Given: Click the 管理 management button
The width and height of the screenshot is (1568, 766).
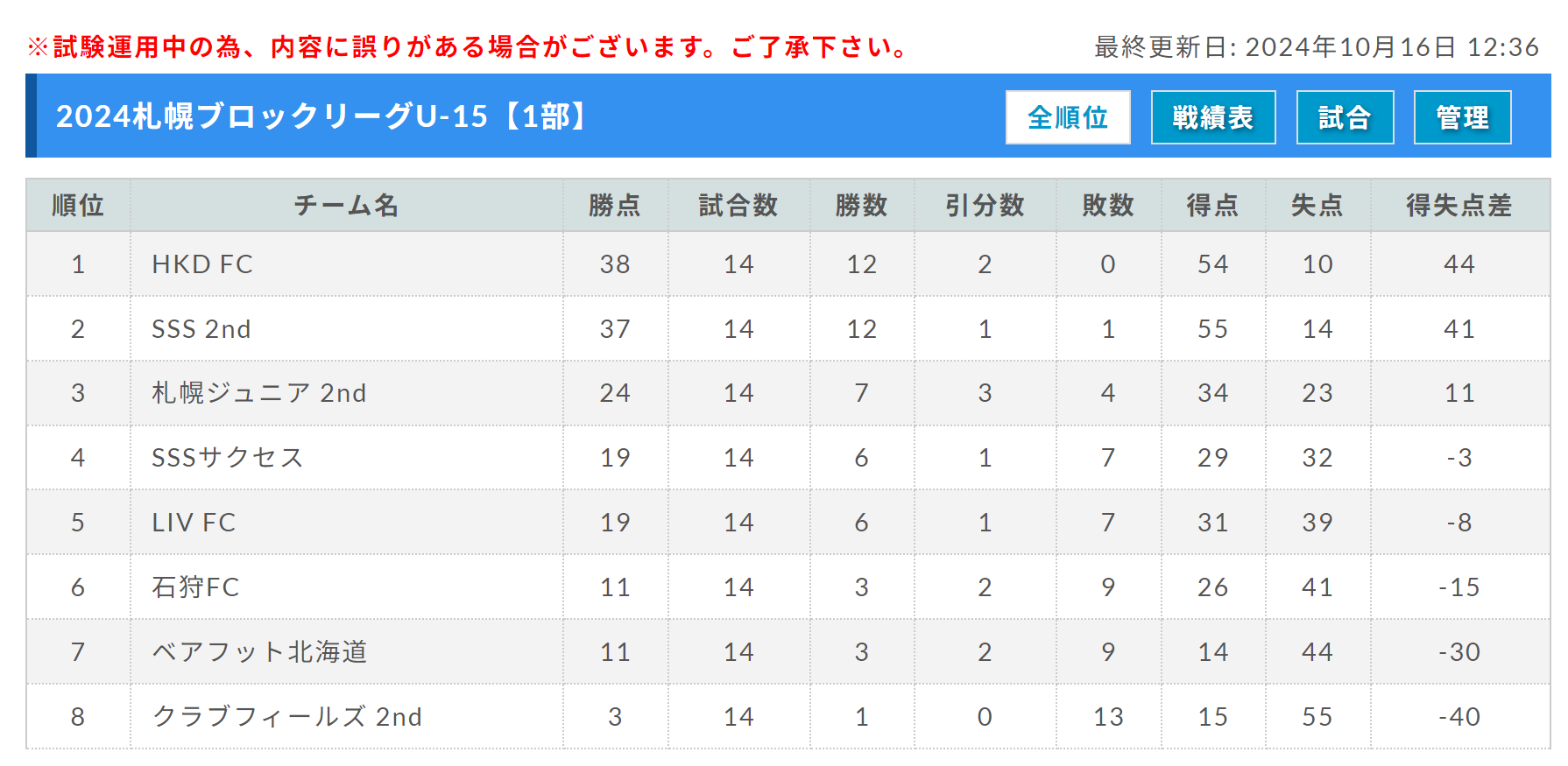Looking at the screenshot, I should (1462, 117).
